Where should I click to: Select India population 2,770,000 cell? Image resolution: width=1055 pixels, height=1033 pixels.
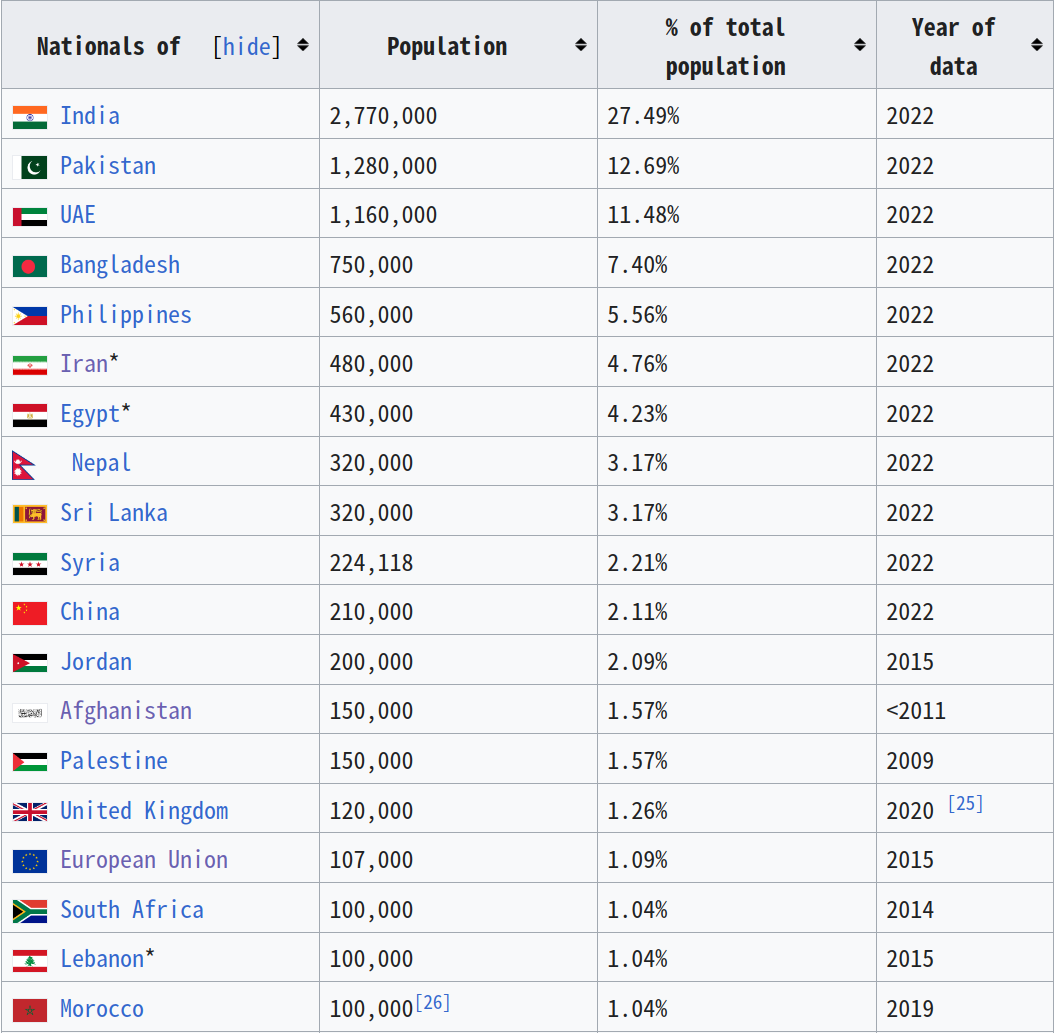pos(458,114)
